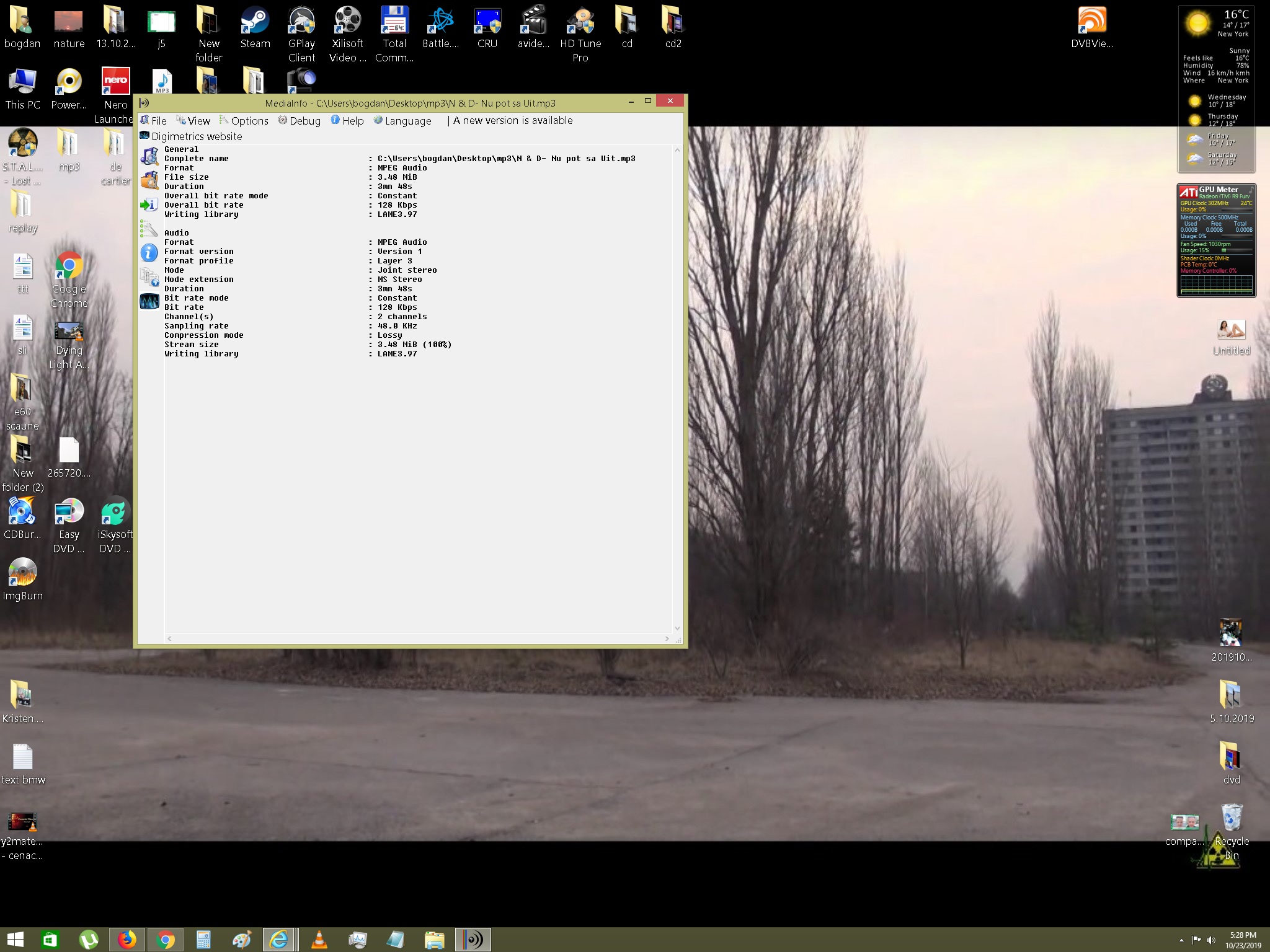1270x952 pixels.
Task: Click the Open Folder sidebar icon
Action: pos(149,180)
